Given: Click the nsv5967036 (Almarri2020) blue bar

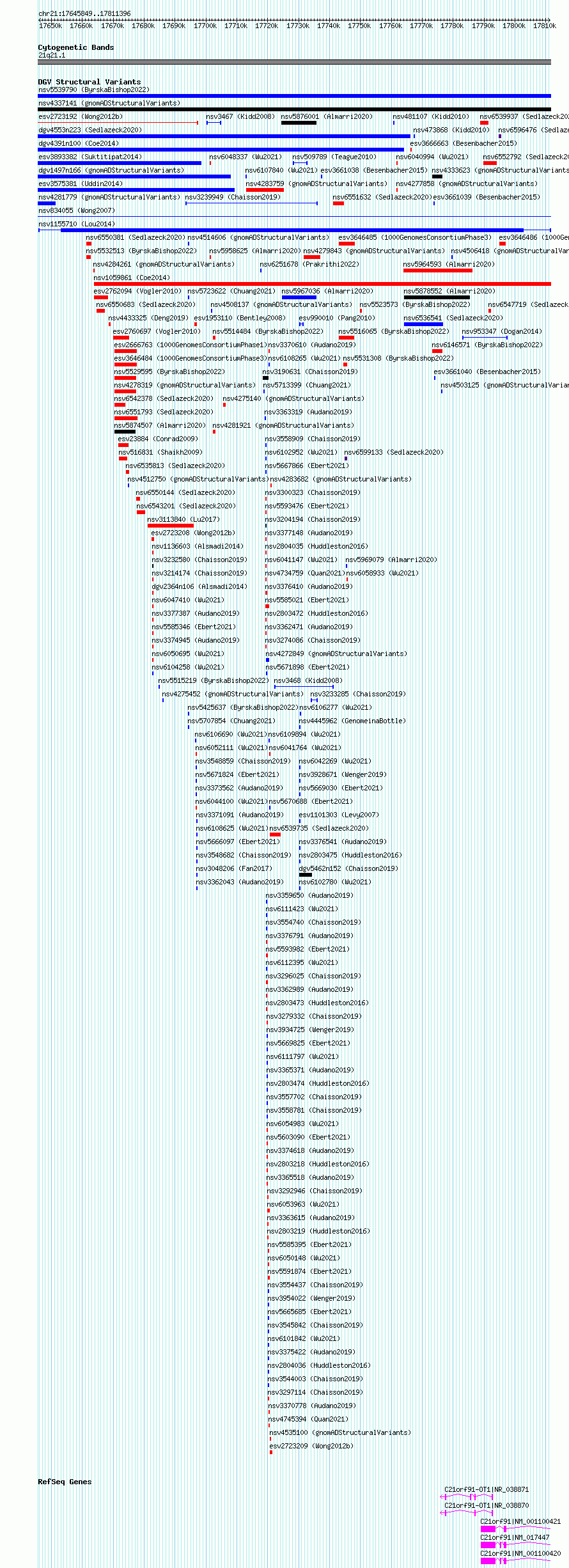Looking at the screenshot, I should (x=299, y=297).
